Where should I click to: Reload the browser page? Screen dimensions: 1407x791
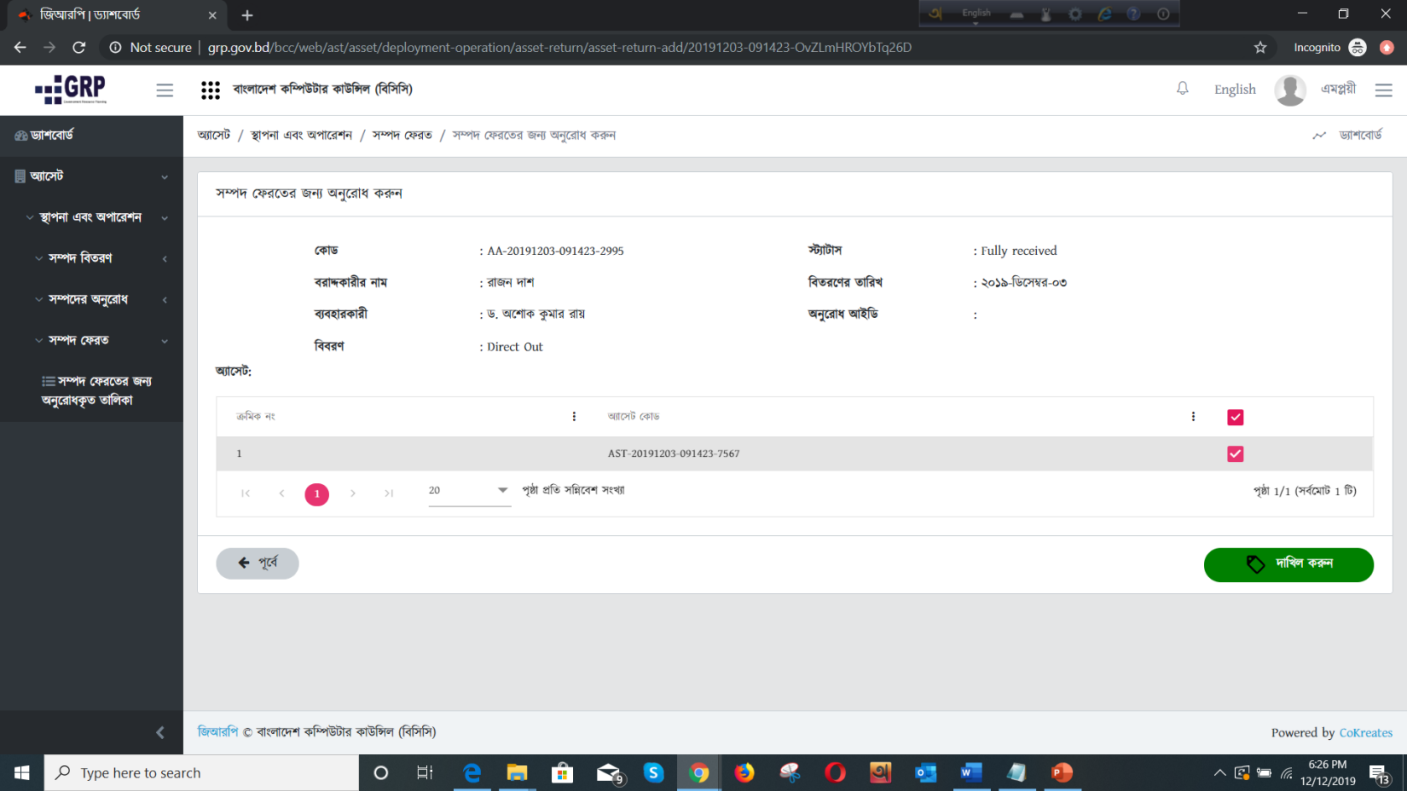(79, 47)
